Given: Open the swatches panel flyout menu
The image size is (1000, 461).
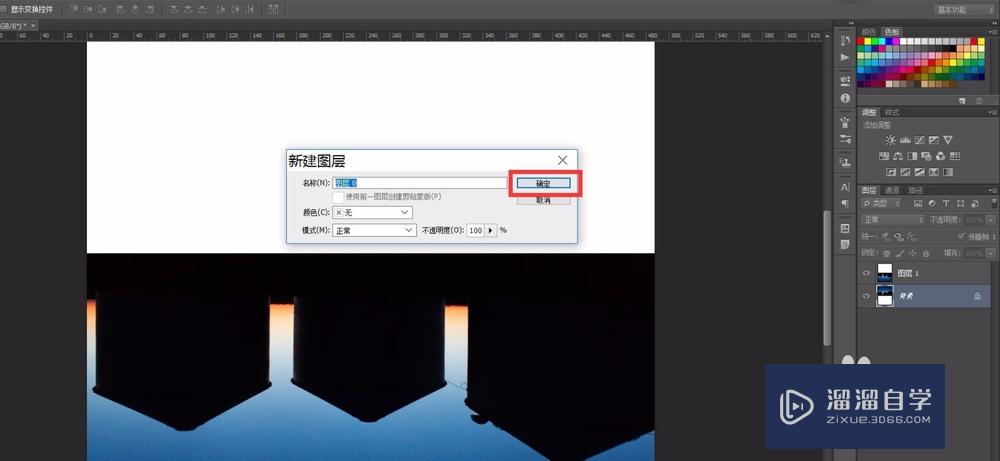Looking at the screenshot, I should coord(994,31).
